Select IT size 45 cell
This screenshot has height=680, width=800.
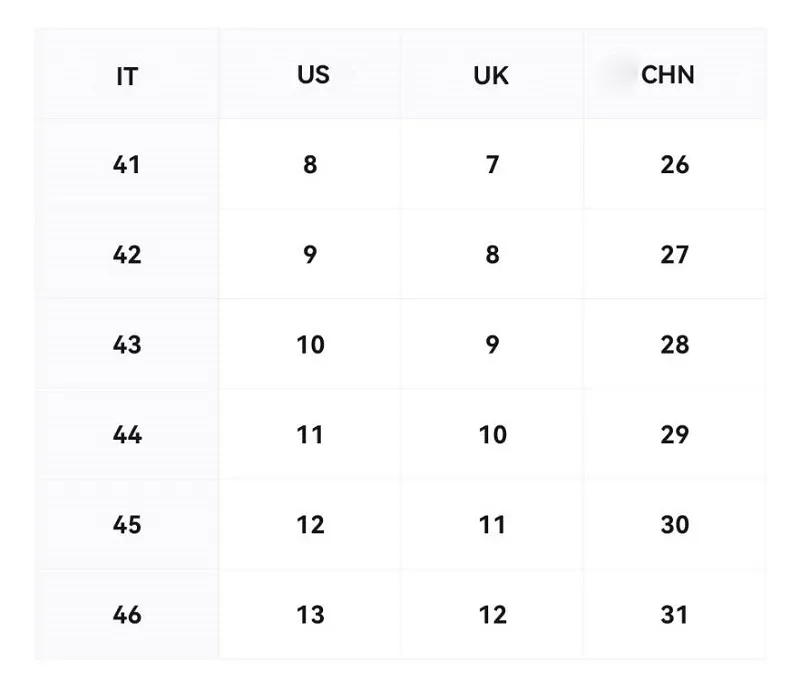127,524
